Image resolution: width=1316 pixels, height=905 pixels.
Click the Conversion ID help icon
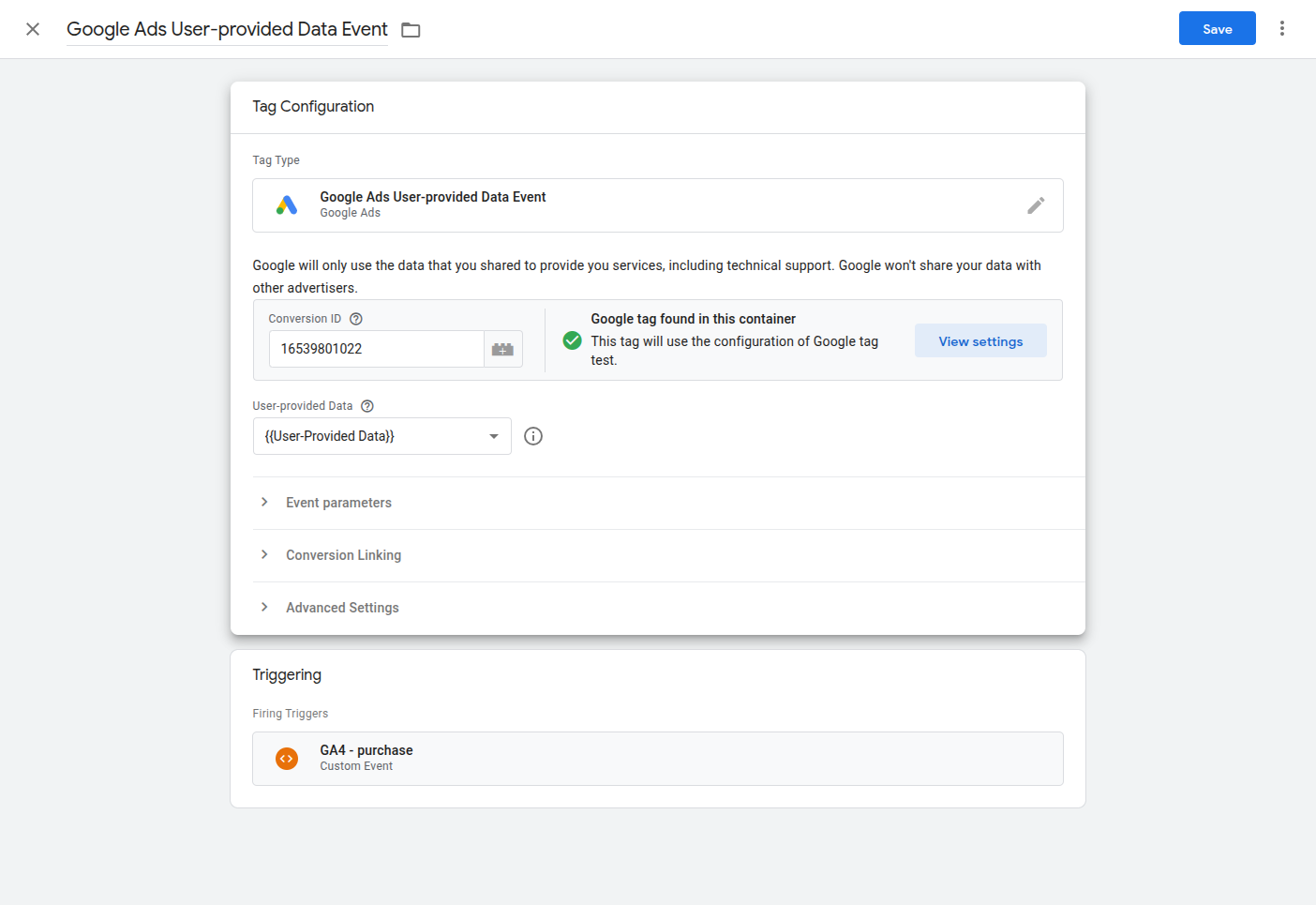tap(355, 318)
